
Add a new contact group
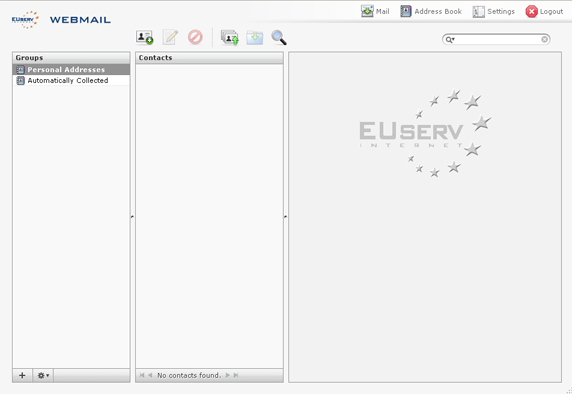pyautogui.click(x=22, y=375)
